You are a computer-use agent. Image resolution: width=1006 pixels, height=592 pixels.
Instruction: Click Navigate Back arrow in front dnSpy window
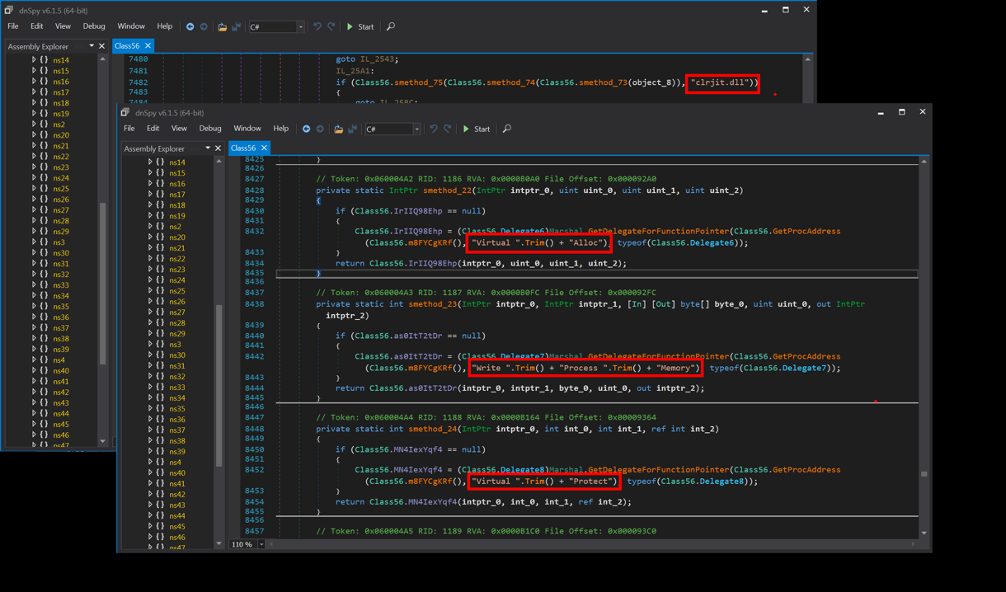306,129
